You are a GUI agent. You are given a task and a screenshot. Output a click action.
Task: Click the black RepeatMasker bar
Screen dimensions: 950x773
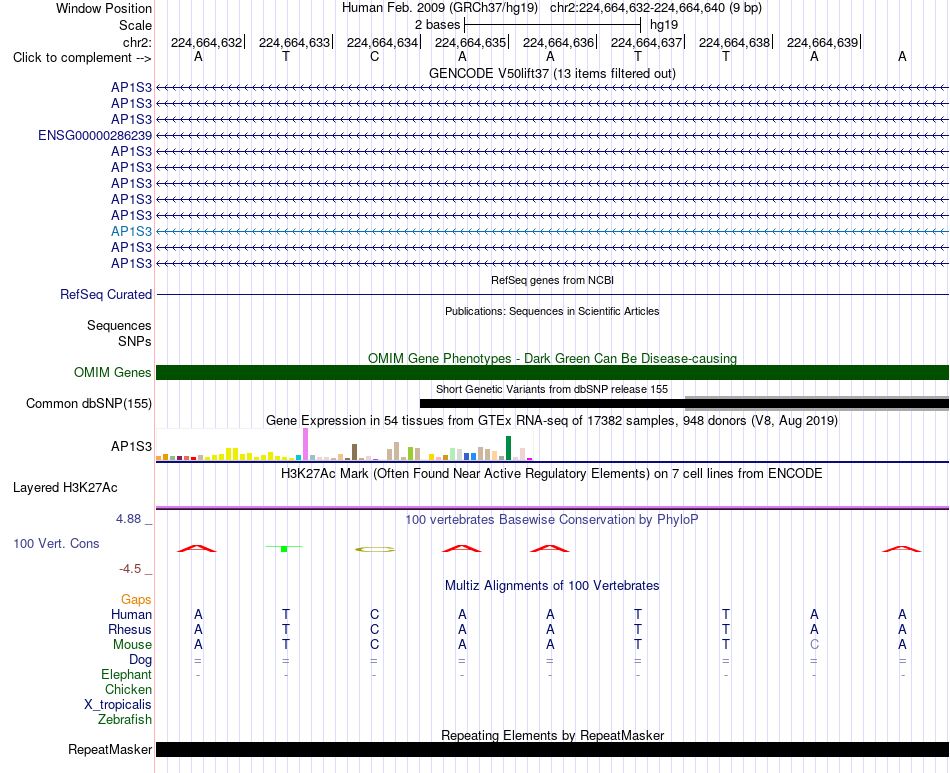pyautogui.click(x=552, y=749)
